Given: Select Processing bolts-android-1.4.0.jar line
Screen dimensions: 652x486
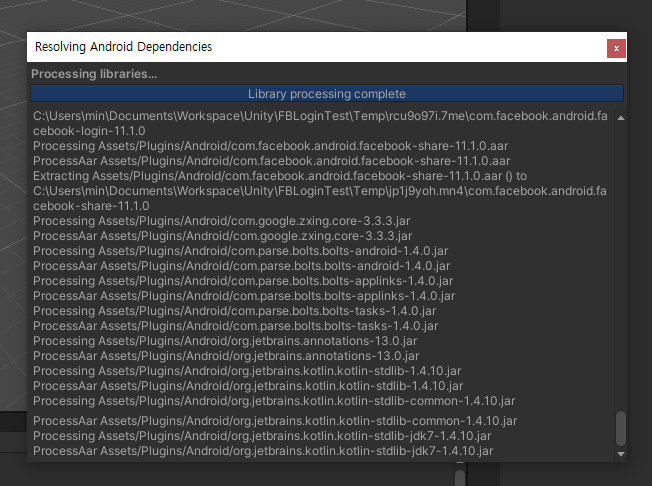Looking at the screenshot, I should (241, 251).
